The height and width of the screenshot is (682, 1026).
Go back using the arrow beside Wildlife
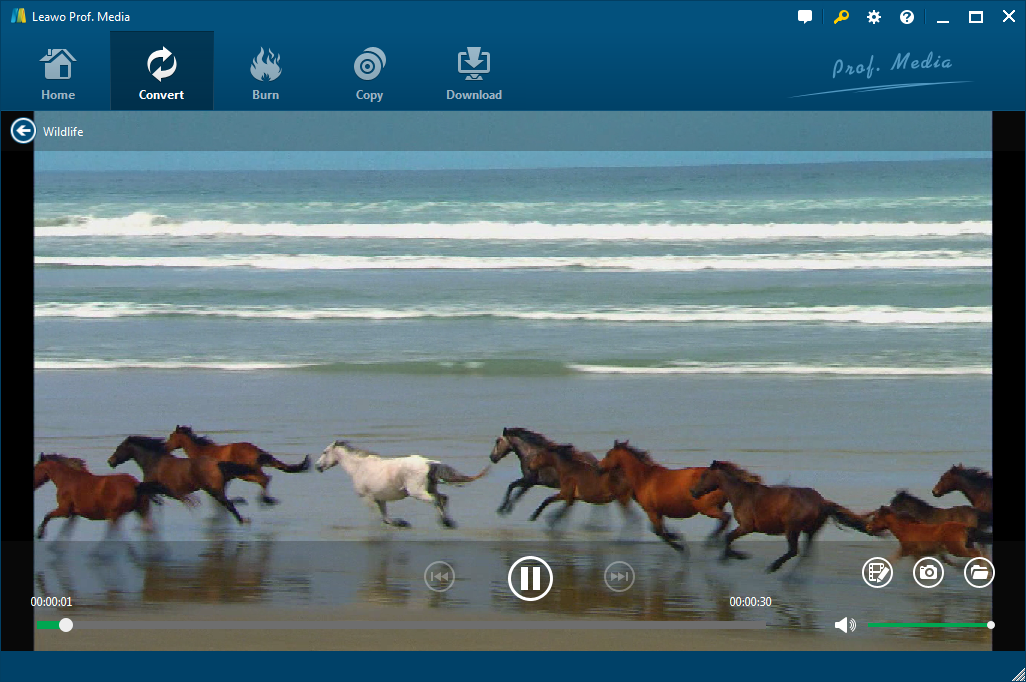[23, 131]
